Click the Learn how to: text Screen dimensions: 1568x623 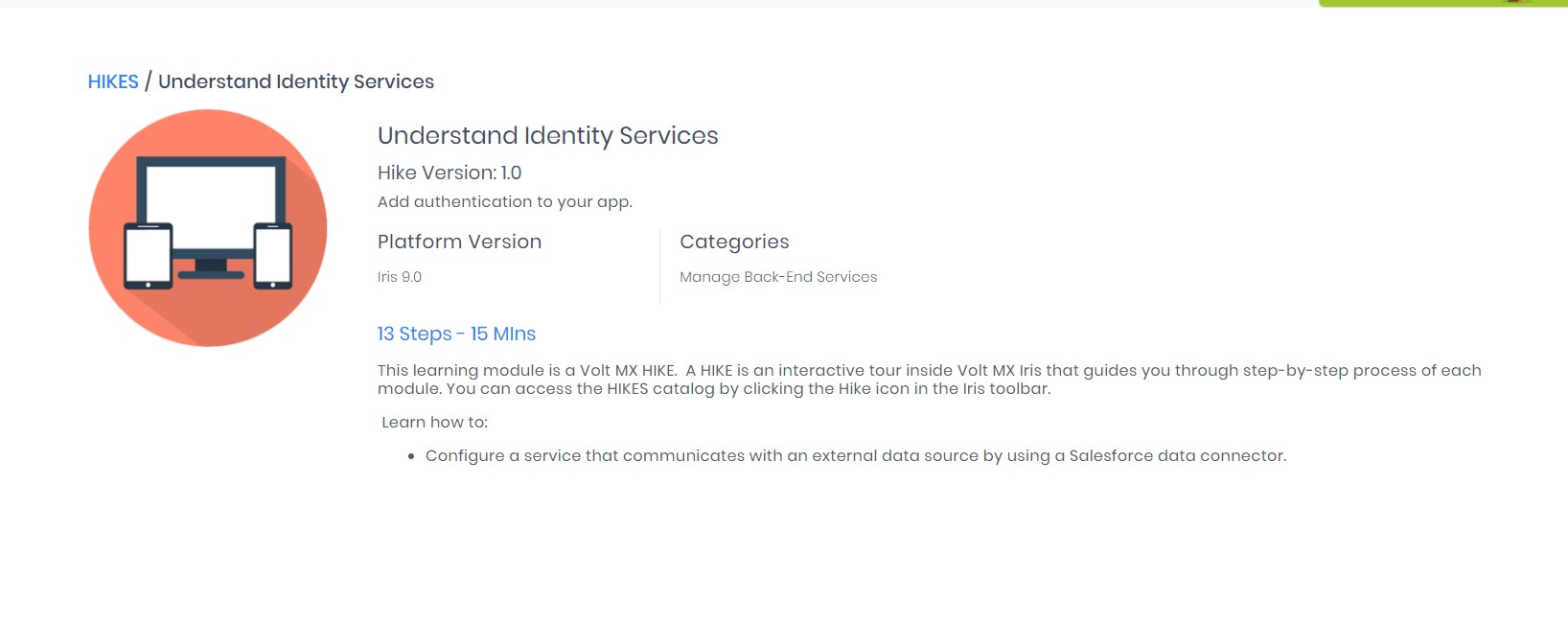point(435,423)
